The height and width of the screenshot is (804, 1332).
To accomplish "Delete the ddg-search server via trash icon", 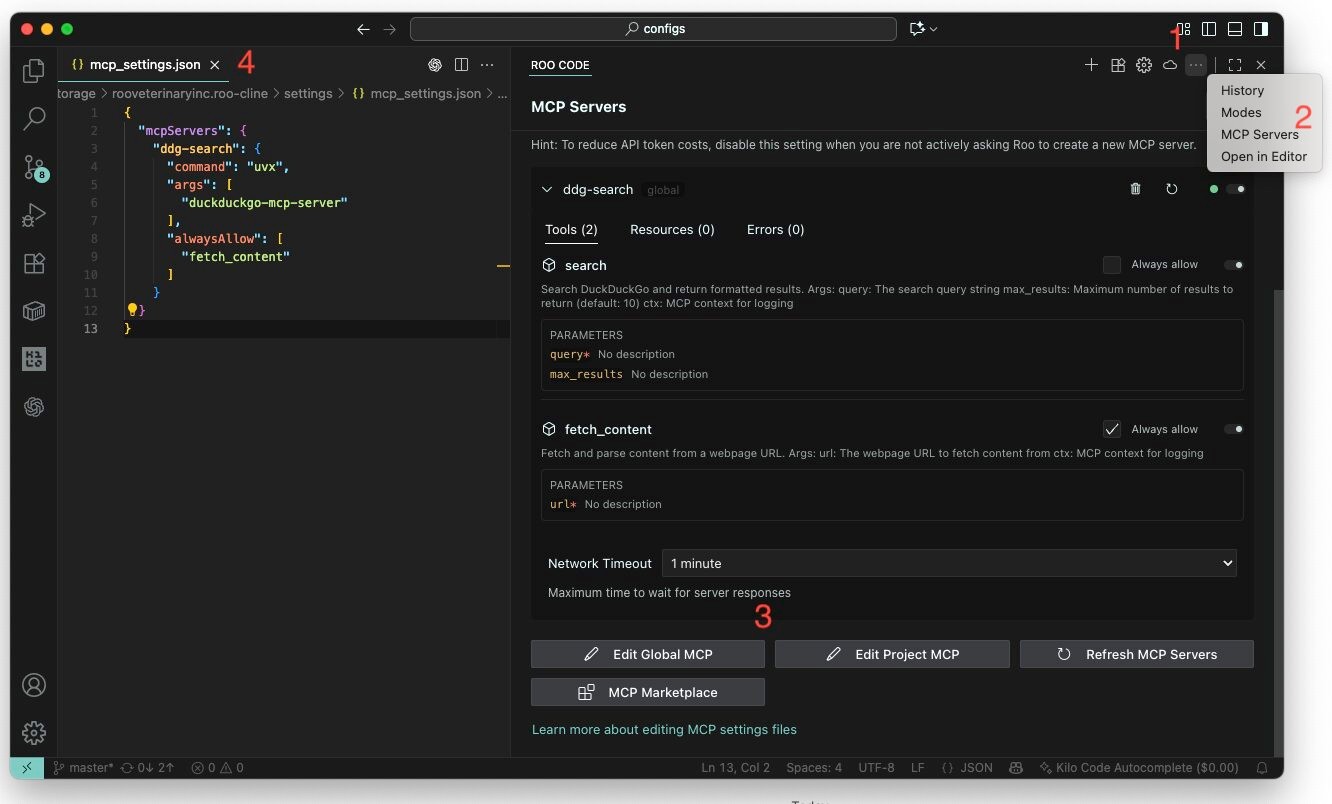I will click(x=1135, y=188).
